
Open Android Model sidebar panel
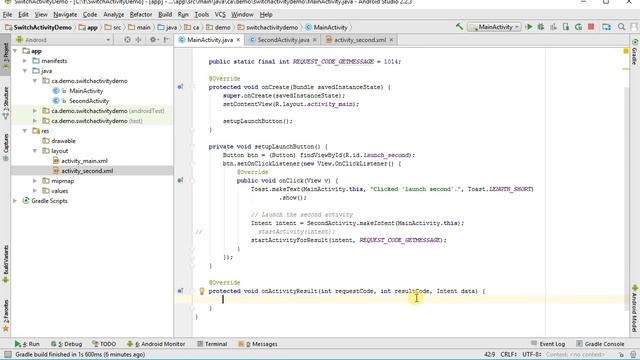point(635,309)
